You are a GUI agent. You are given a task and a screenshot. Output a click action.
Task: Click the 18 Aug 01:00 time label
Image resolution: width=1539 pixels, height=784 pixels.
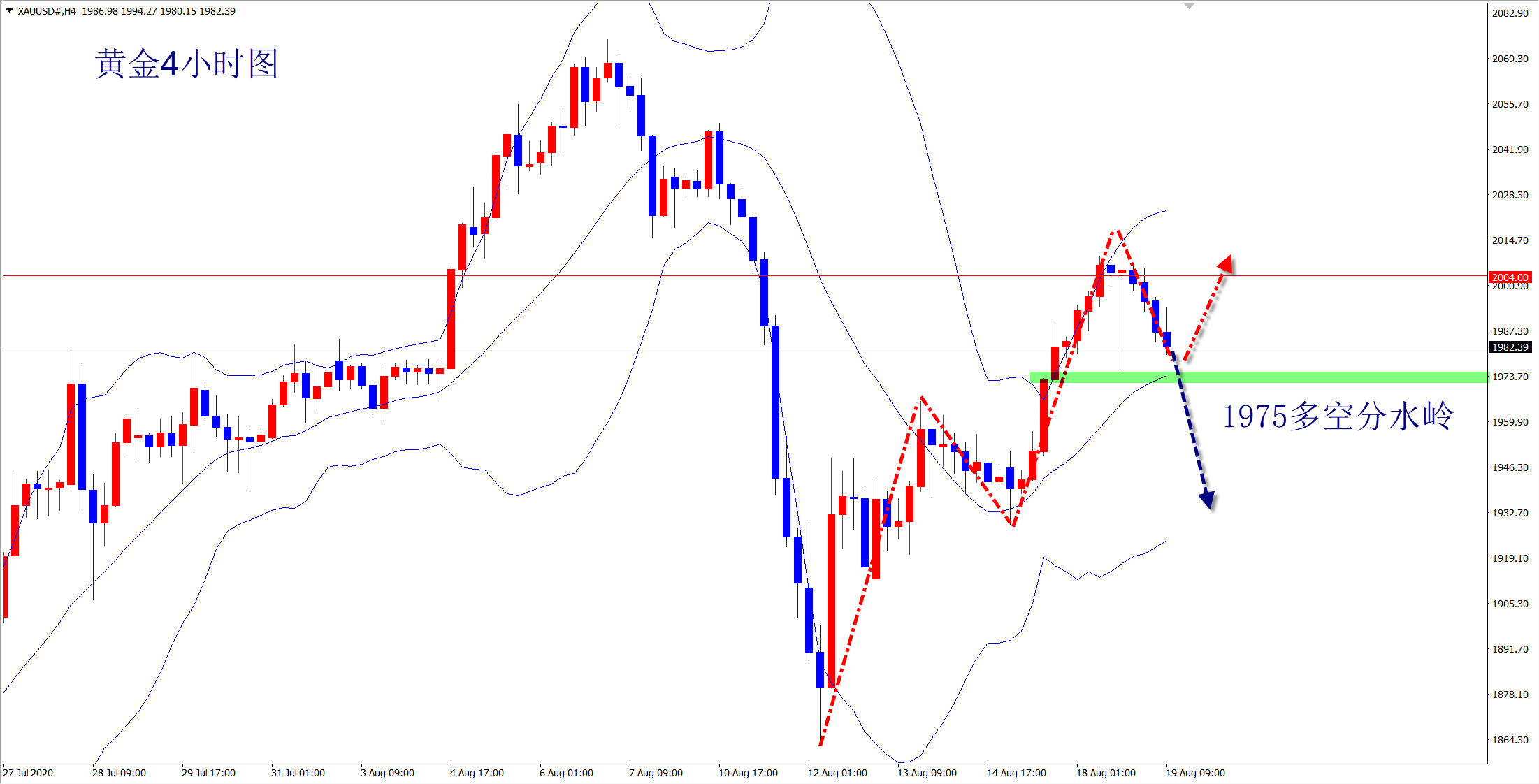click(1106, 773)
